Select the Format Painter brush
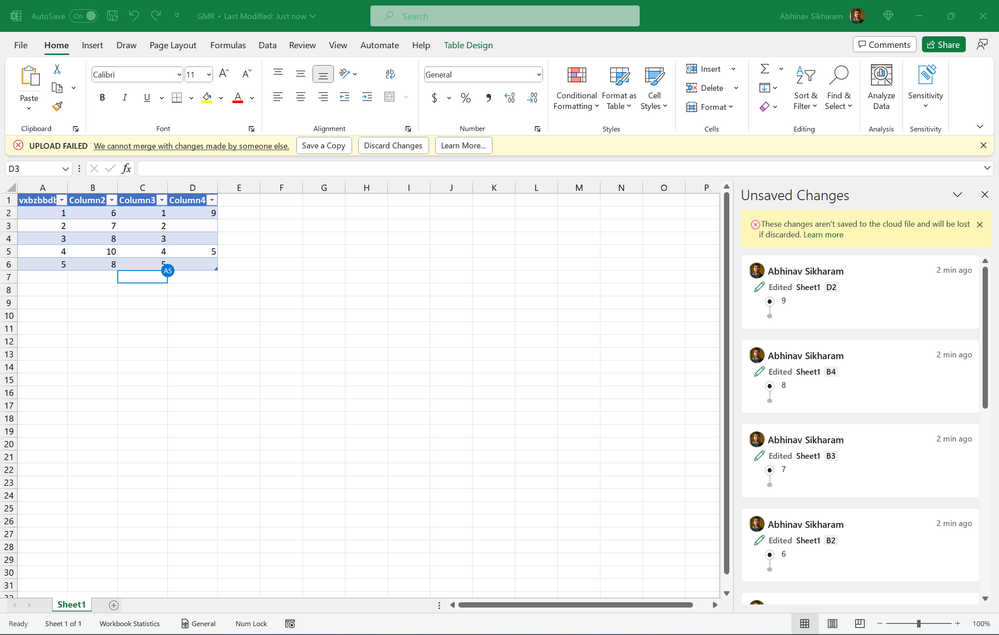This screenshot has width=999, height=635. pos(57,106)
